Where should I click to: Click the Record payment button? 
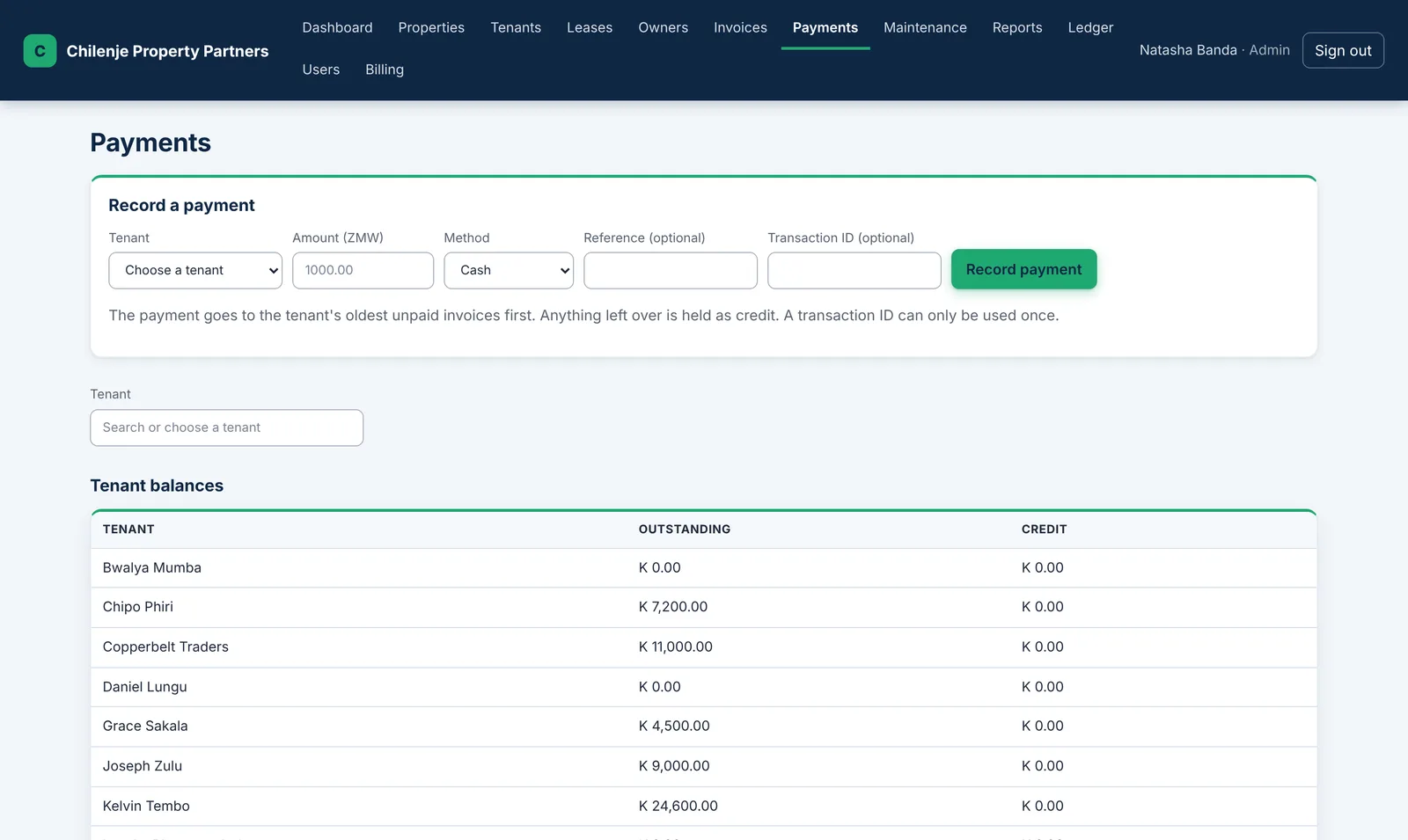(1023, 269)
